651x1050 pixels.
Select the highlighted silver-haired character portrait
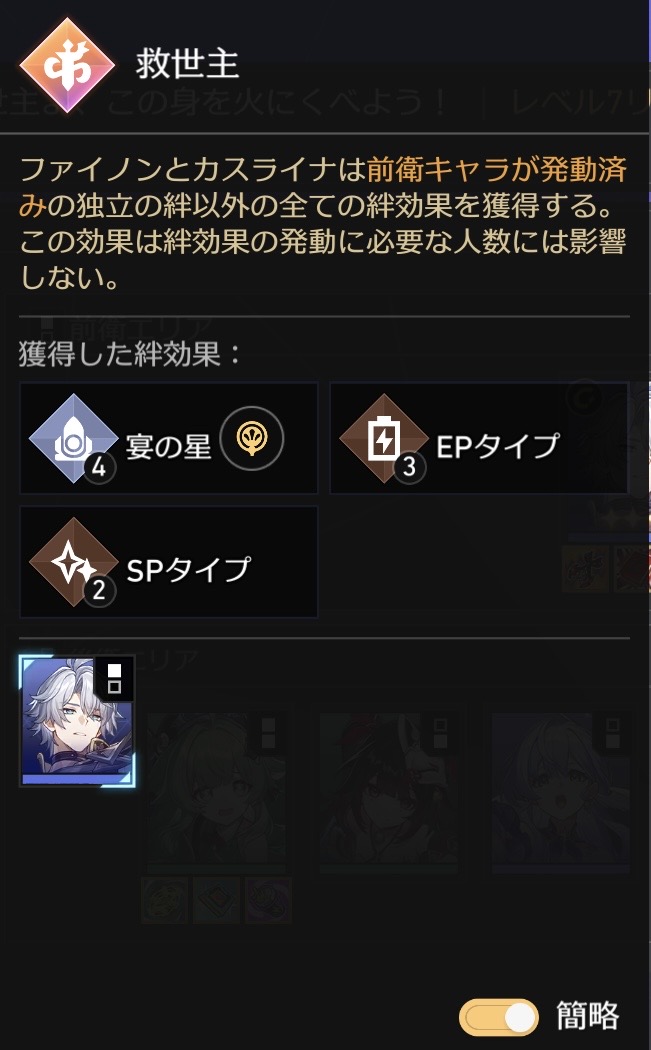click(78, 721)
